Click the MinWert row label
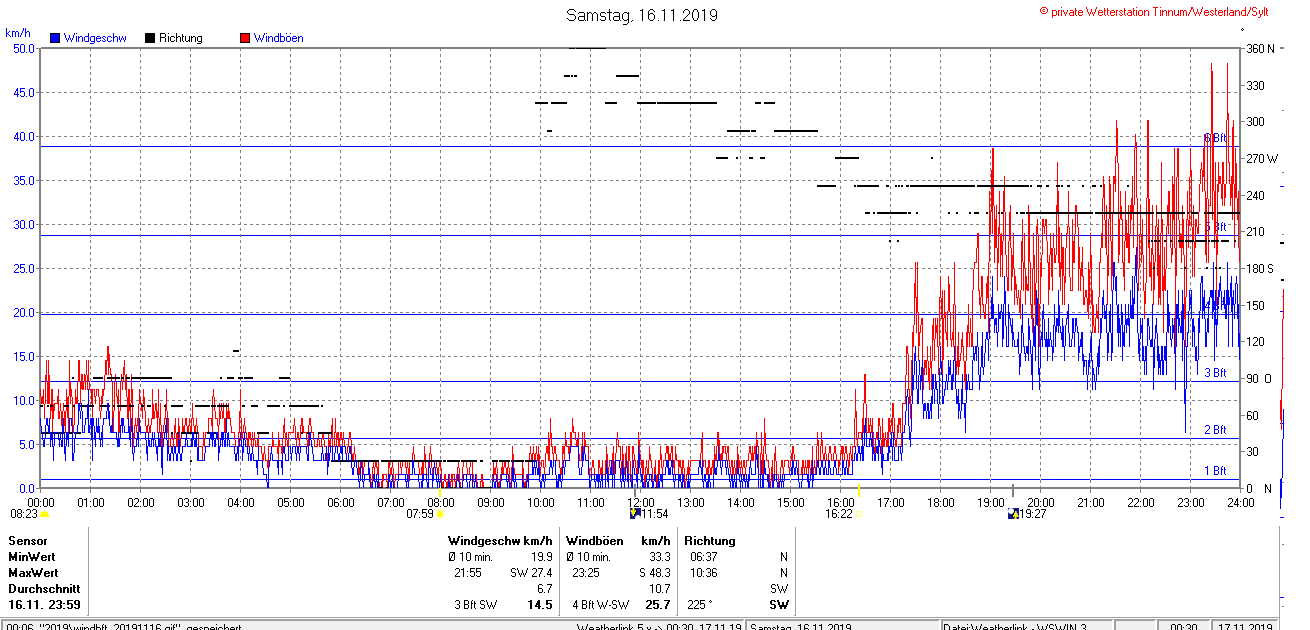 tap(31, 556)
